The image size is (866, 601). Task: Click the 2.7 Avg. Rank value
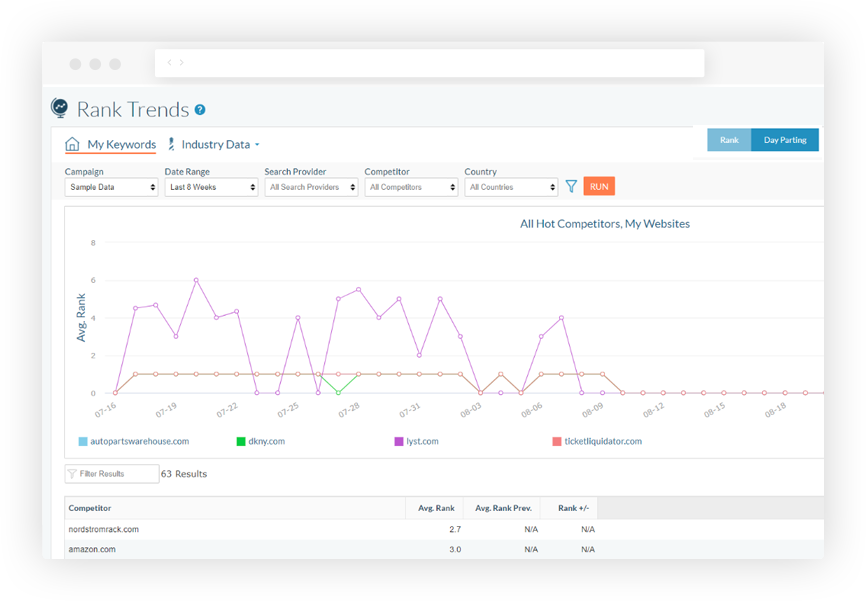click(455, 529)
